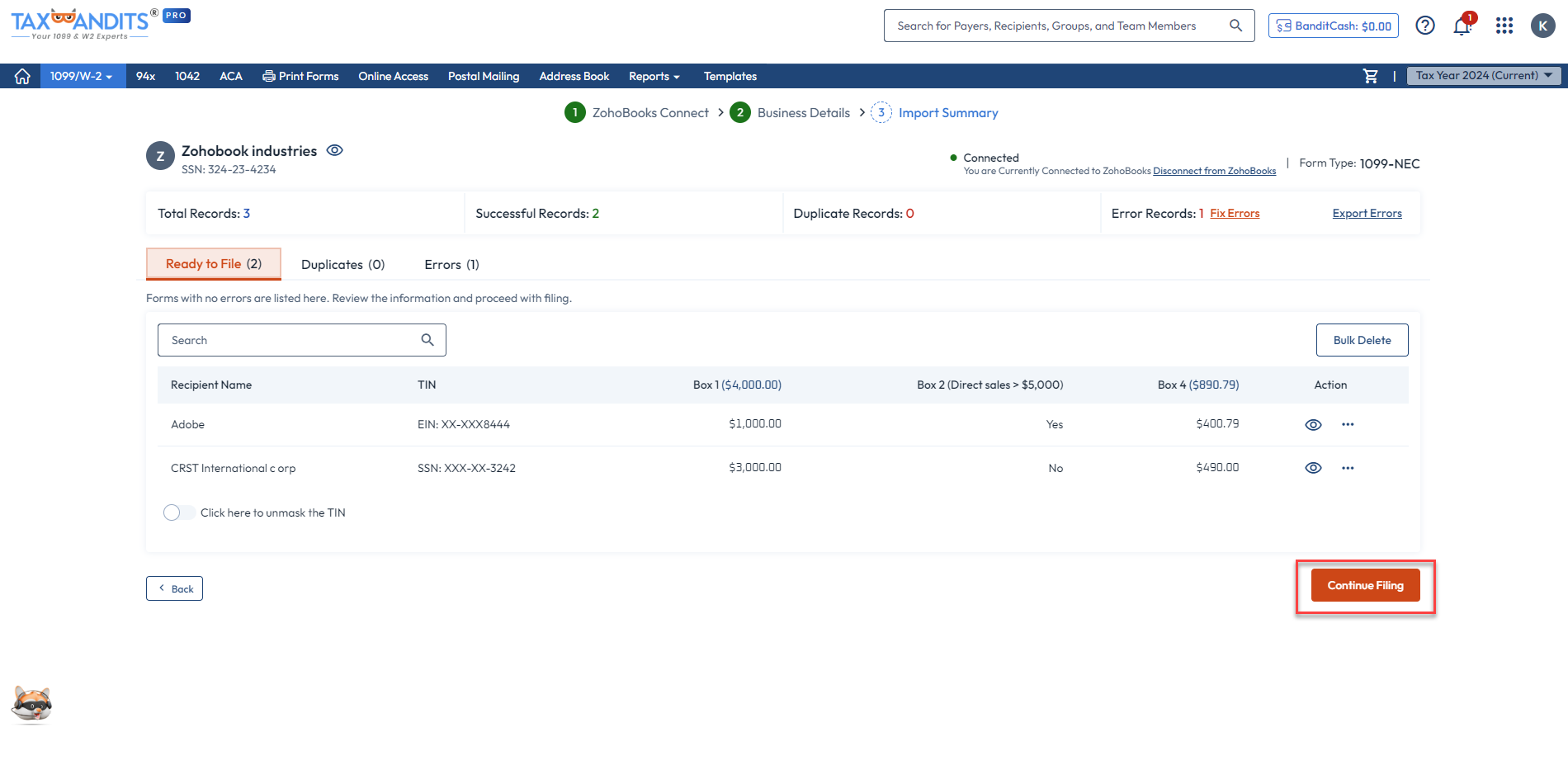The width and height of the screenshot is (1568, 784).
Task: Click the TaxBandits PRO logo
Action: (x=100, y=23)
